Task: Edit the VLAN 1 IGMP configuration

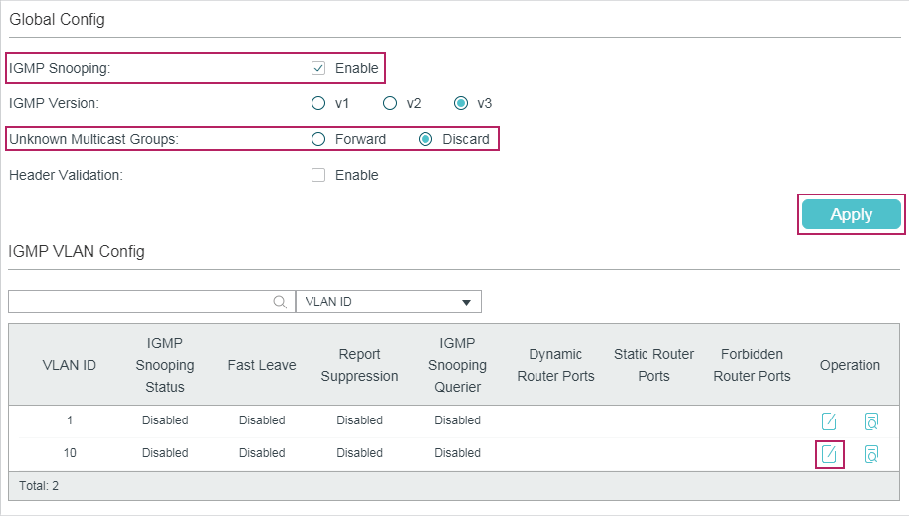Action: tap(828, 421)
